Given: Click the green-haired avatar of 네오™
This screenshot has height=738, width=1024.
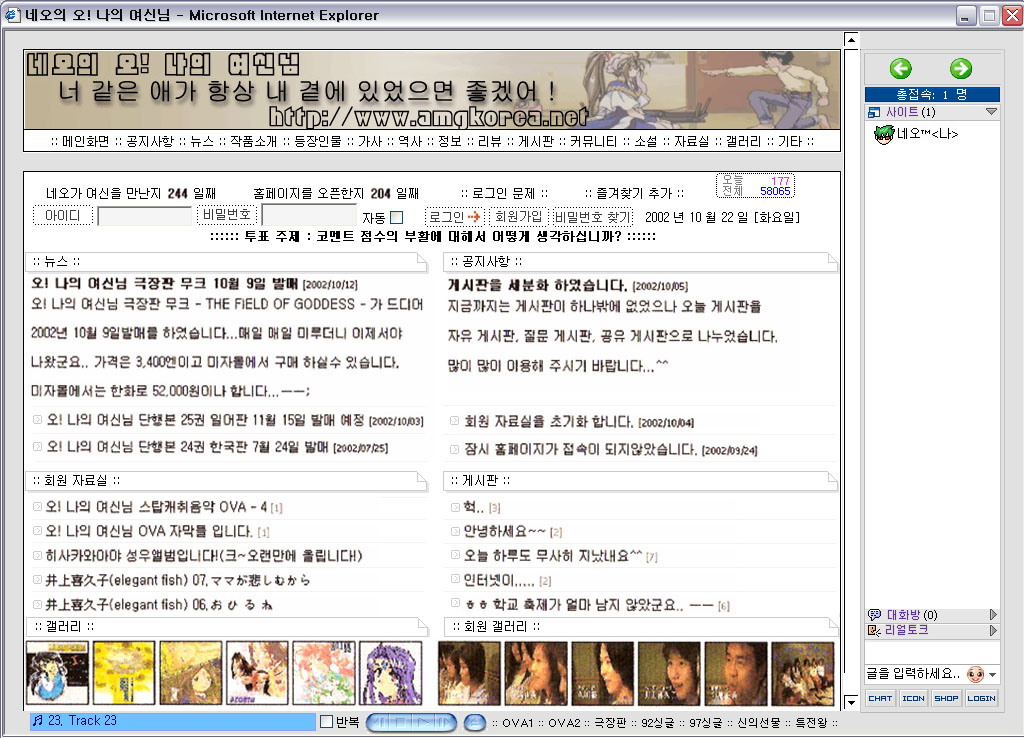Looking at the screenshot, I should pos(884,135).
